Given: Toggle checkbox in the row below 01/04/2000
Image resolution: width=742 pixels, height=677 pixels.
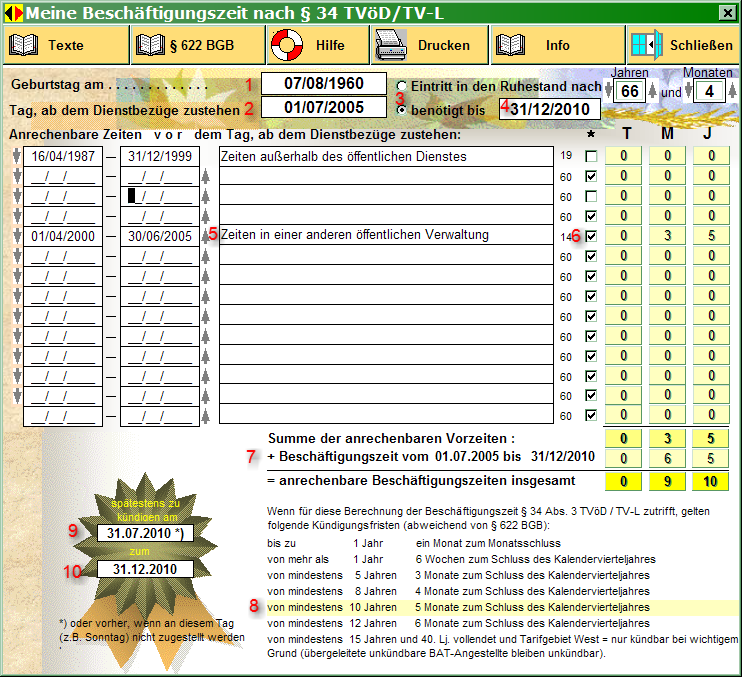Looking at the screenshot, I should pyautogui.click(x=591, y=256).
